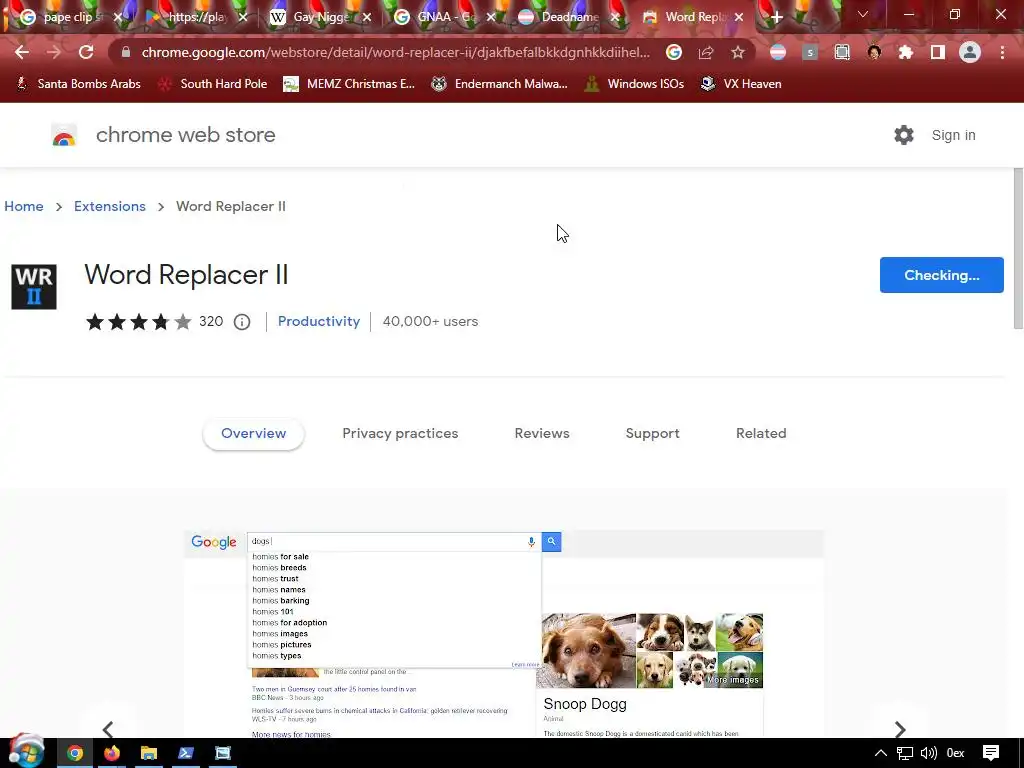Image resolution: width=1024 pixels, height=768 pixels.
Task: Show hidden system tray icons
Action: 880,754
